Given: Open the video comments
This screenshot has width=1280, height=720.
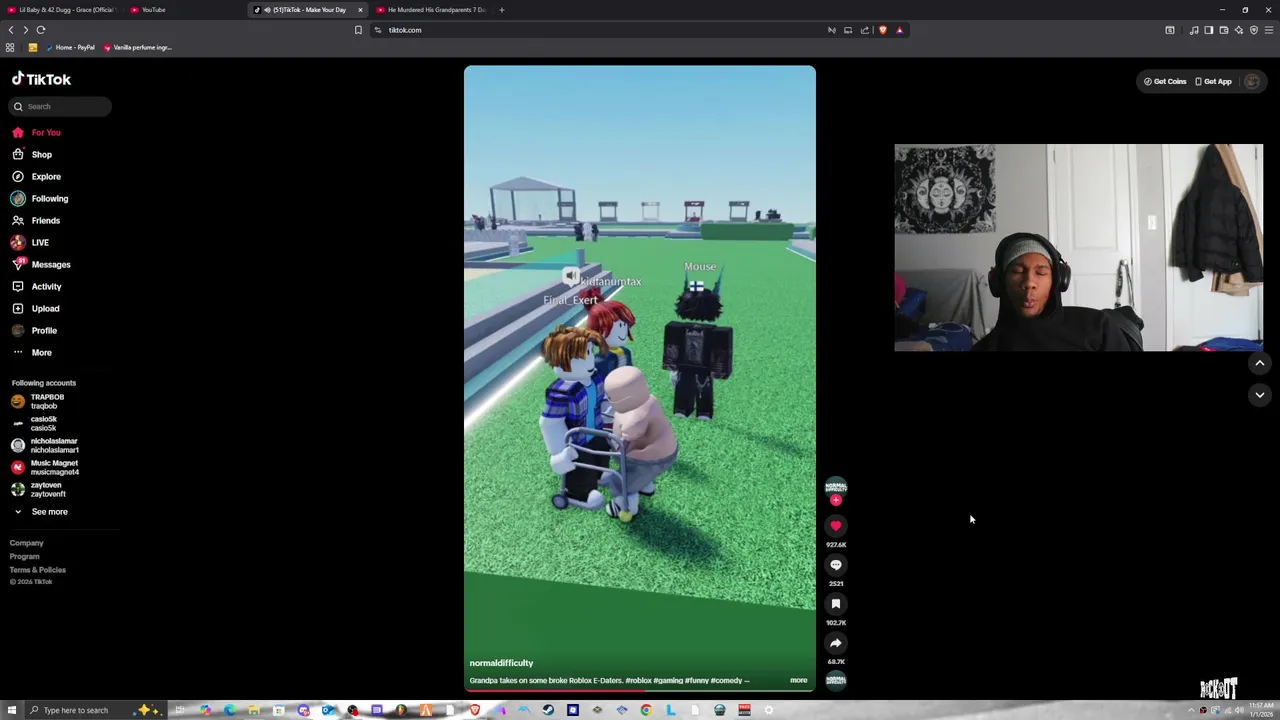Looking at the screenshot, I should [836, 564].
